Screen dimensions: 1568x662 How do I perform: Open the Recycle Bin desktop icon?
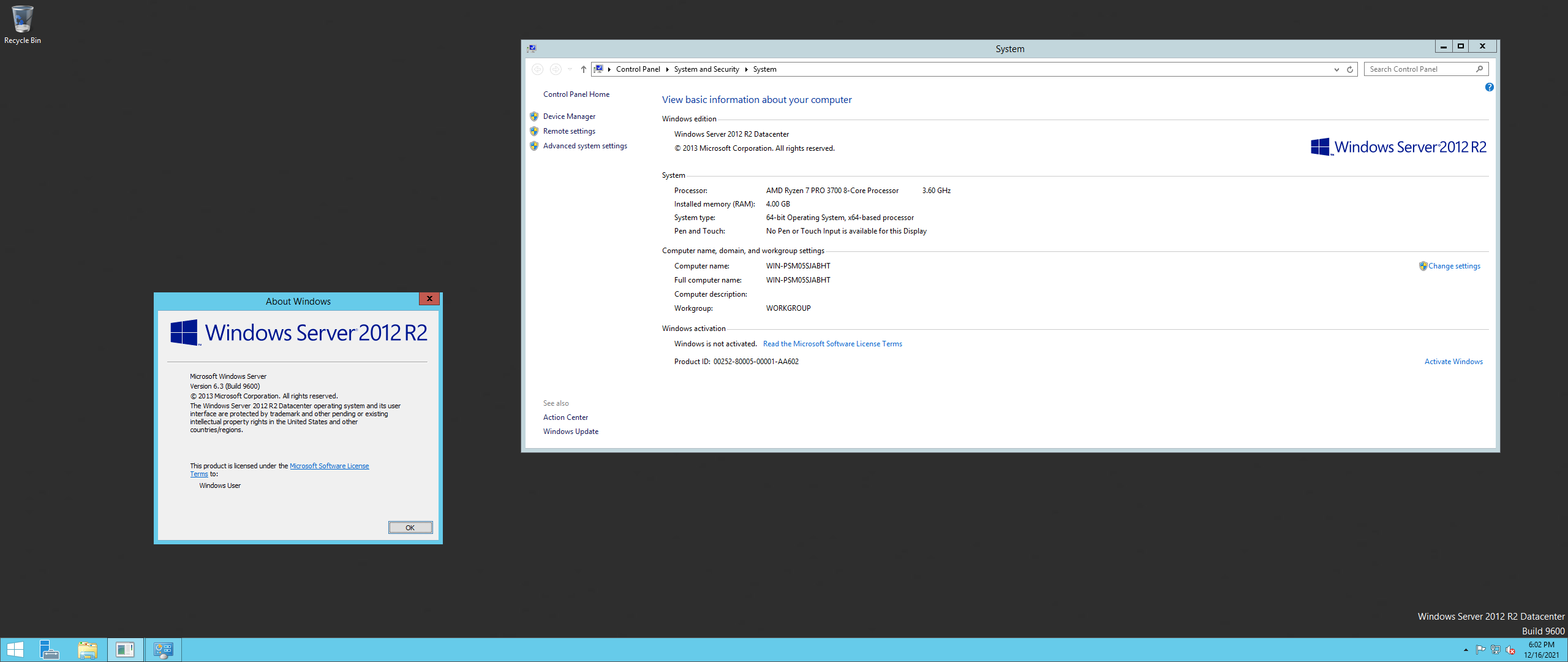pos(22,25)
